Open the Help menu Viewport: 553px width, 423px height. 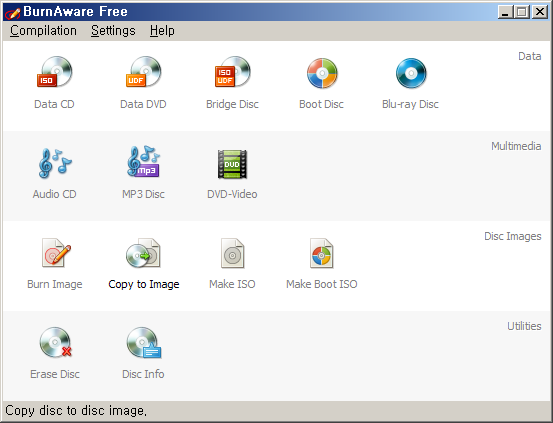pyautogui.click(x=162, y=31)
